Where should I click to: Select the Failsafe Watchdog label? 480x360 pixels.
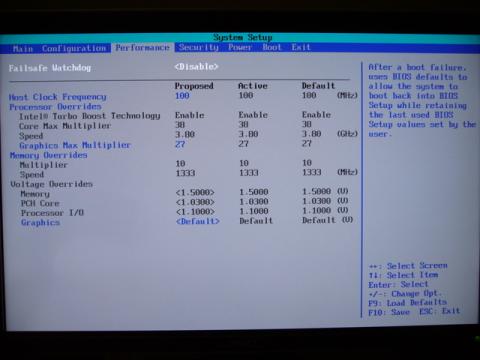(x=50, y=68)
